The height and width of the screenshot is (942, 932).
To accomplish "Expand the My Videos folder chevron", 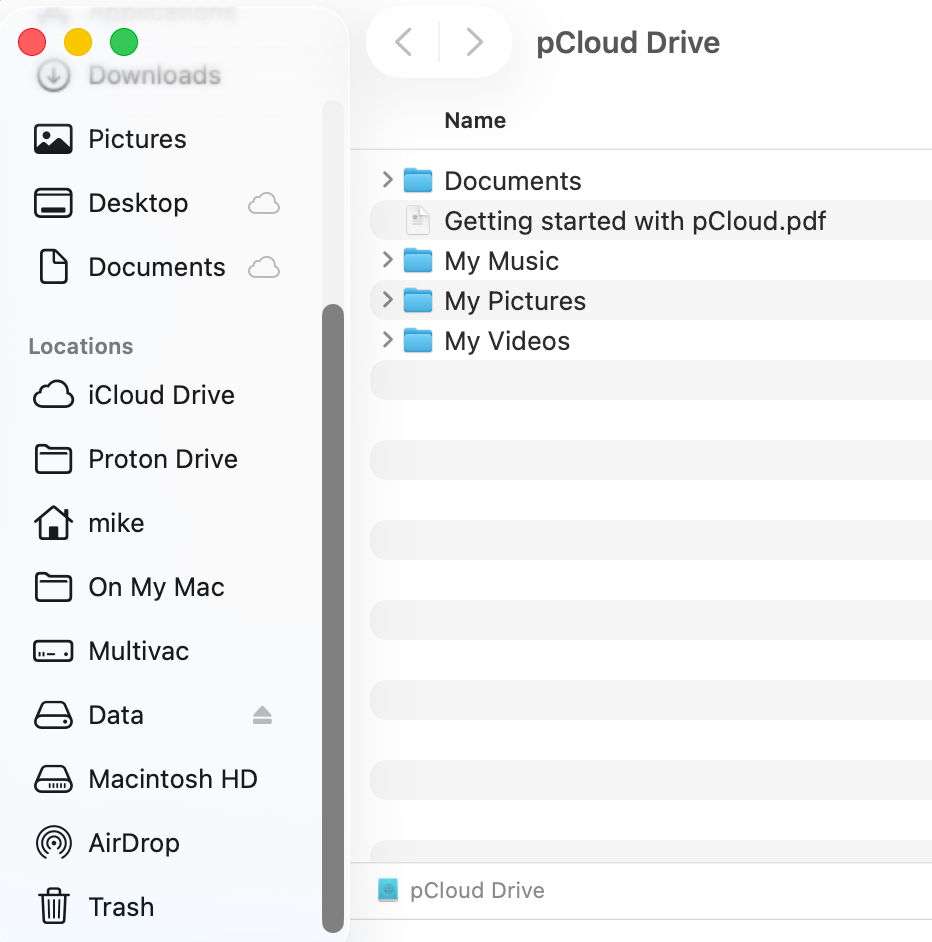I will (388, 339).
